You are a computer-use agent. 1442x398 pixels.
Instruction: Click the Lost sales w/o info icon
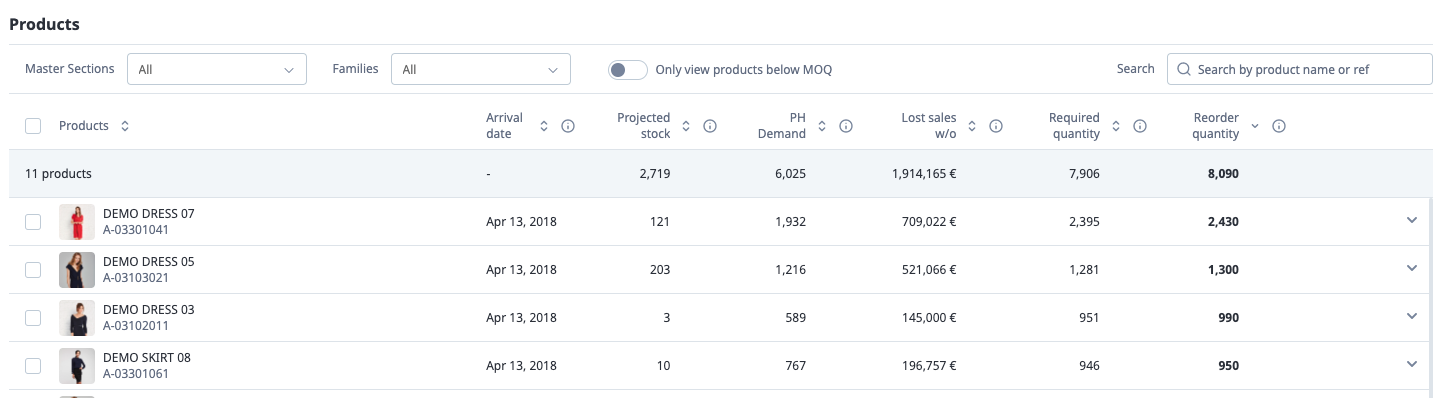tap(996, 126)
